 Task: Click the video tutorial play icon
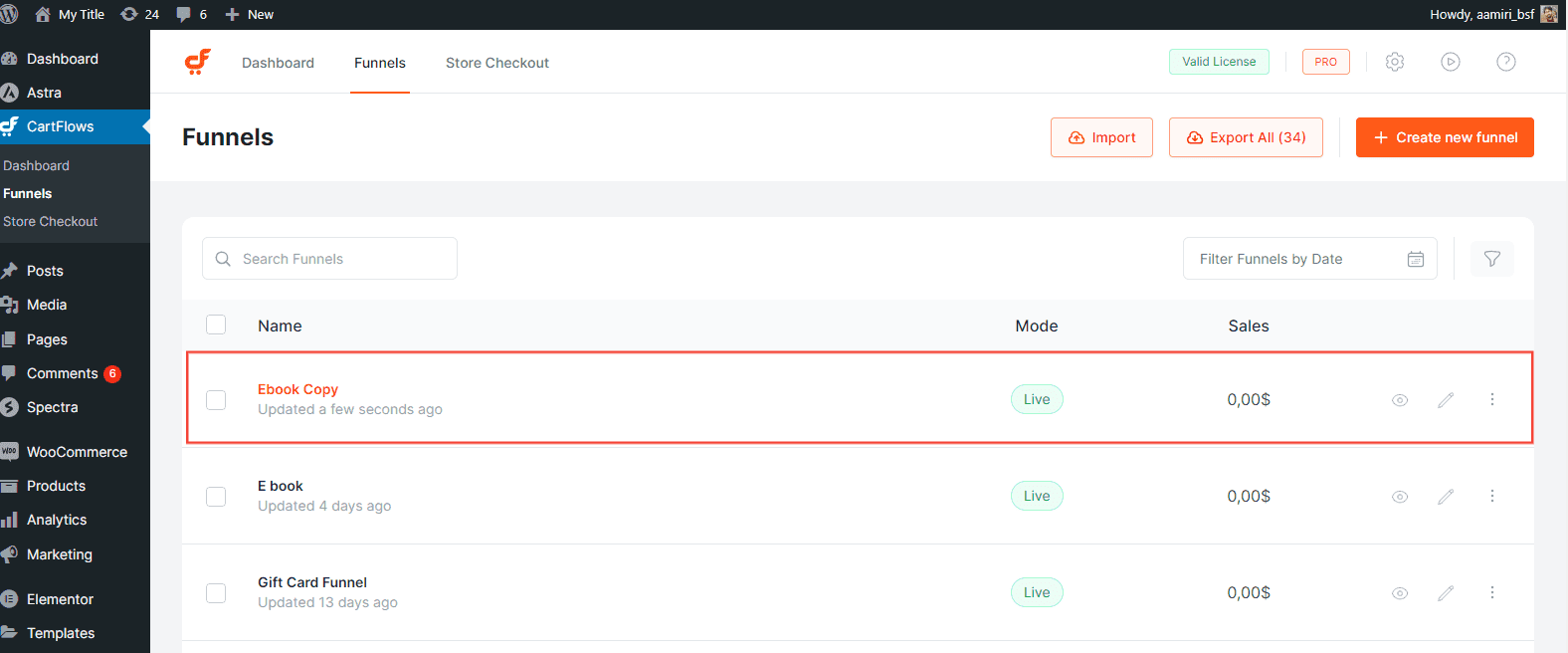(1451, 62)
